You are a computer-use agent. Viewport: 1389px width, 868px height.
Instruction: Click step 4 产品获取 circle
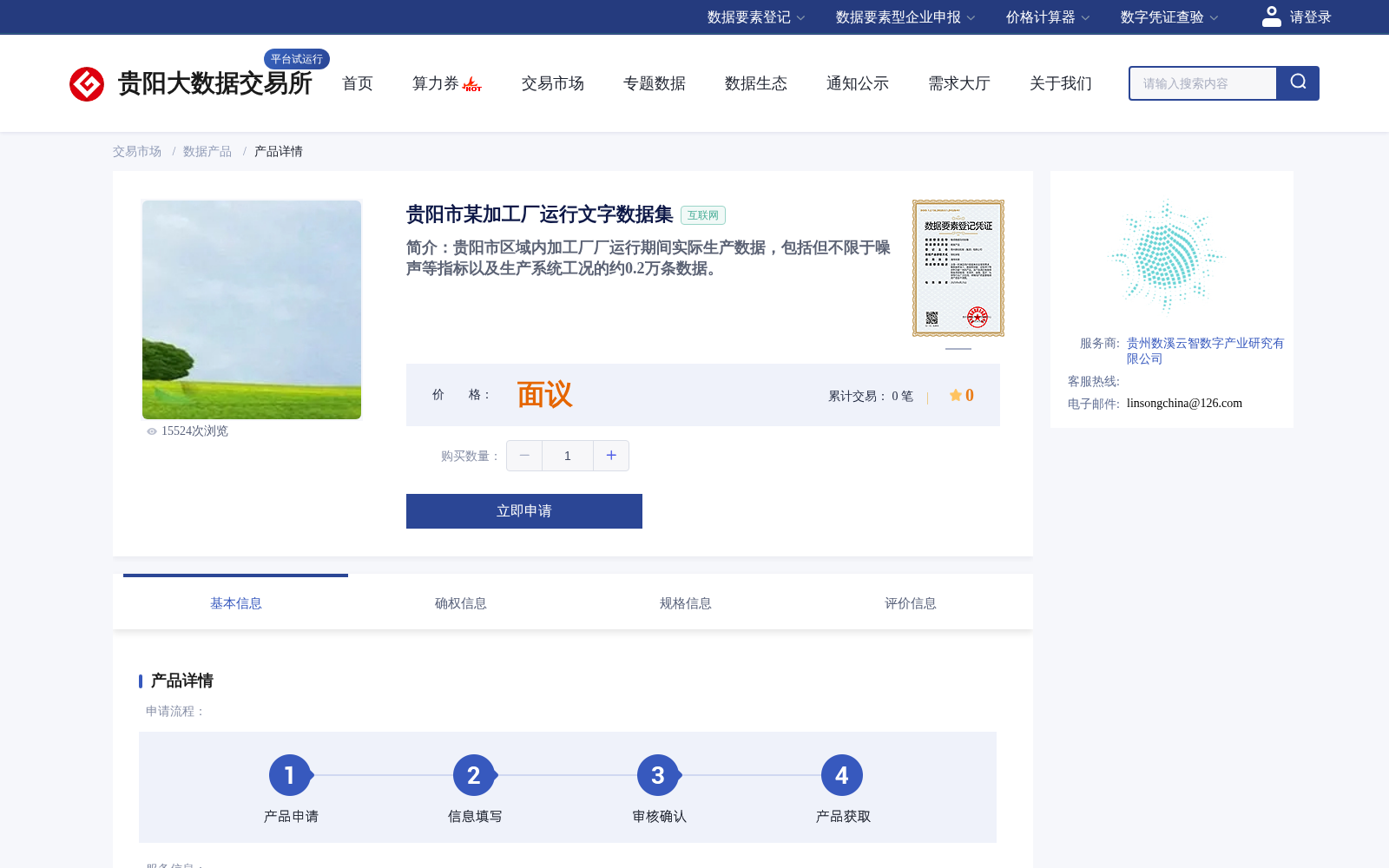[842, 775]
